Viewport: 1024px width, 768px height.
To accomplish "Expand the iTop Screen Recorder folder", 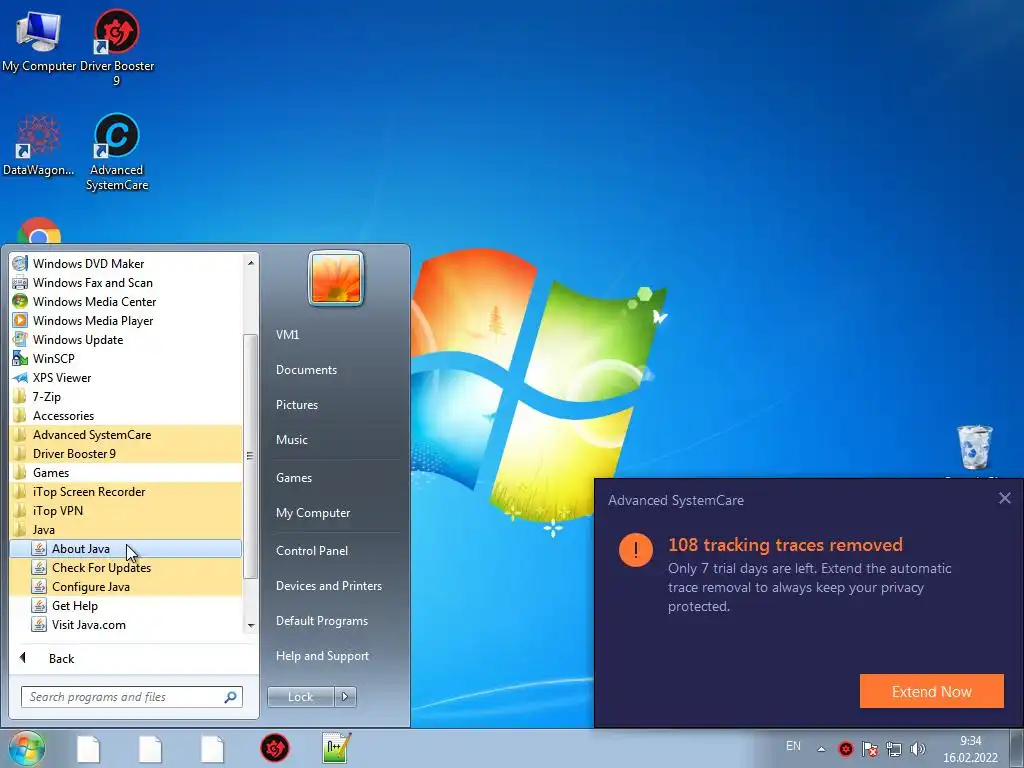I will coord(125,491).
